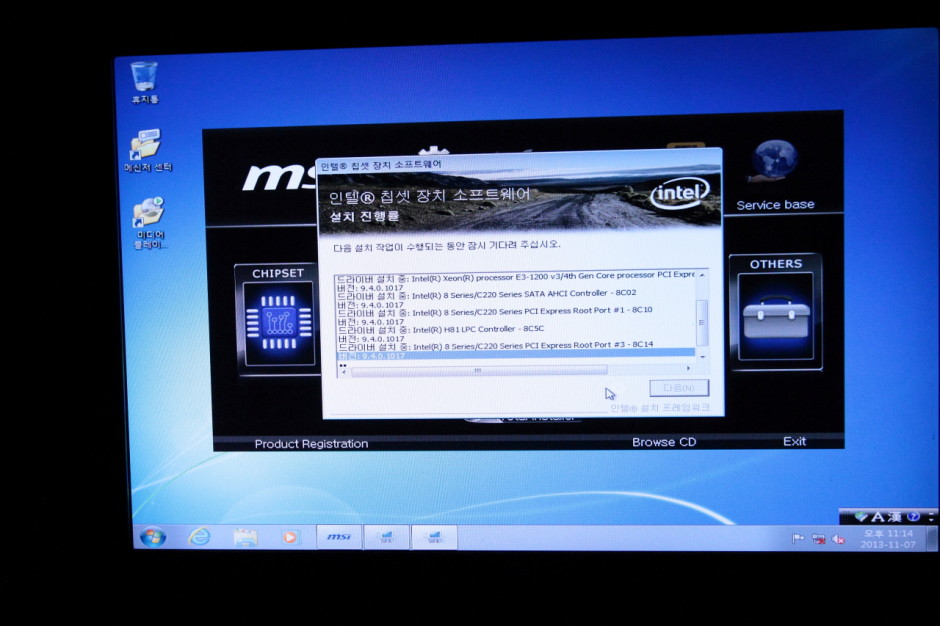This screenshot has height=626, width=940.
Task: Click the 다음(N) button in the Intel dialog
Action: pos(679,388)
